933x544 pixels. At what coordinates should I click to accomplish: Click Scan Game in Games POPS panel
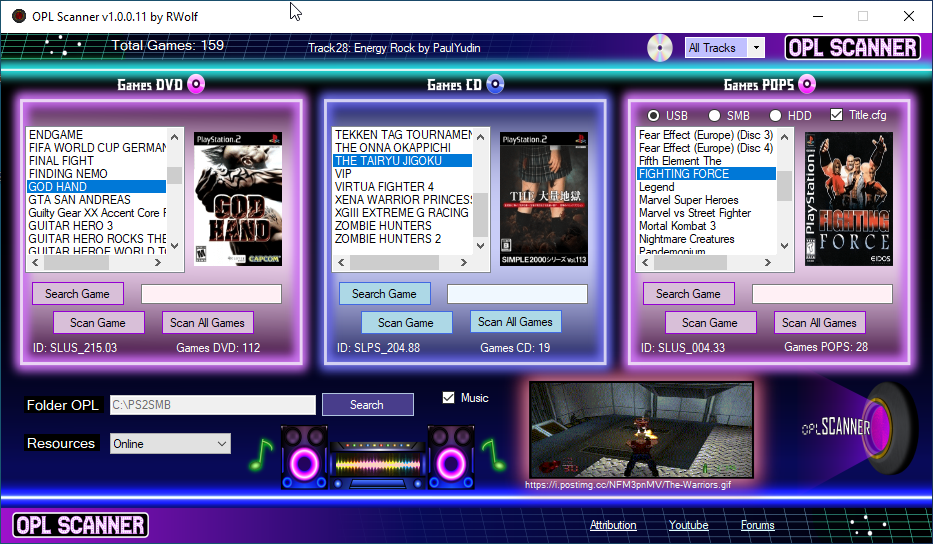point(710,323)
